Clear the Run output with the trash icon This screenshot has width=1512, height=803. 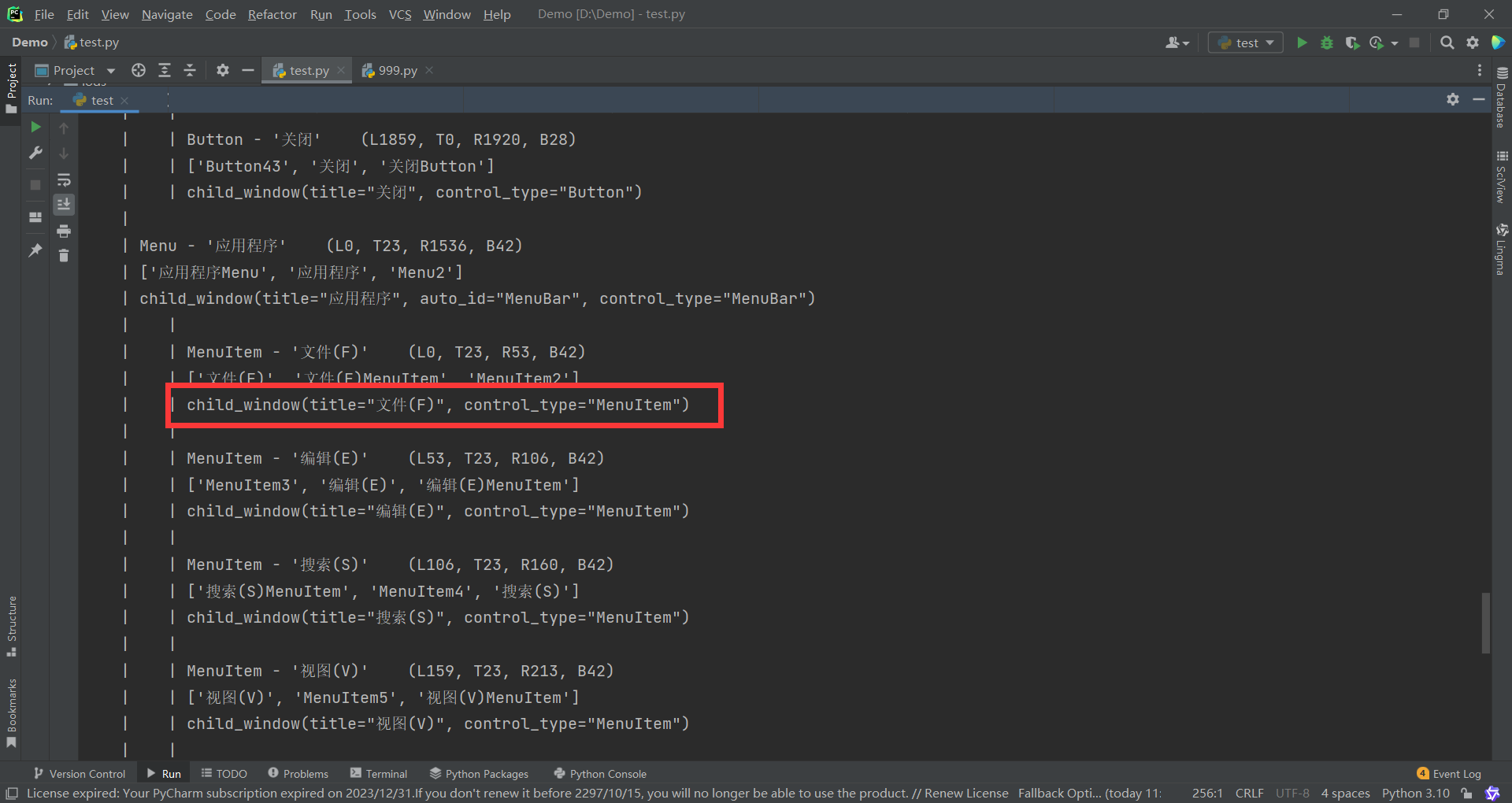[64, 255]
